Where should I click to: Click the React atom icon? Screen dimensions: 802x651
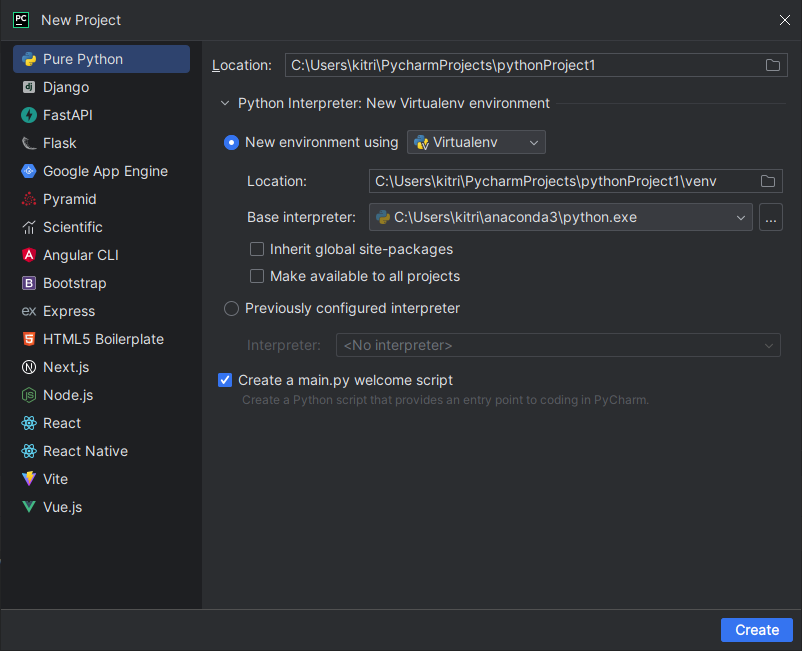pyautogui.click(x=29, y=423)
